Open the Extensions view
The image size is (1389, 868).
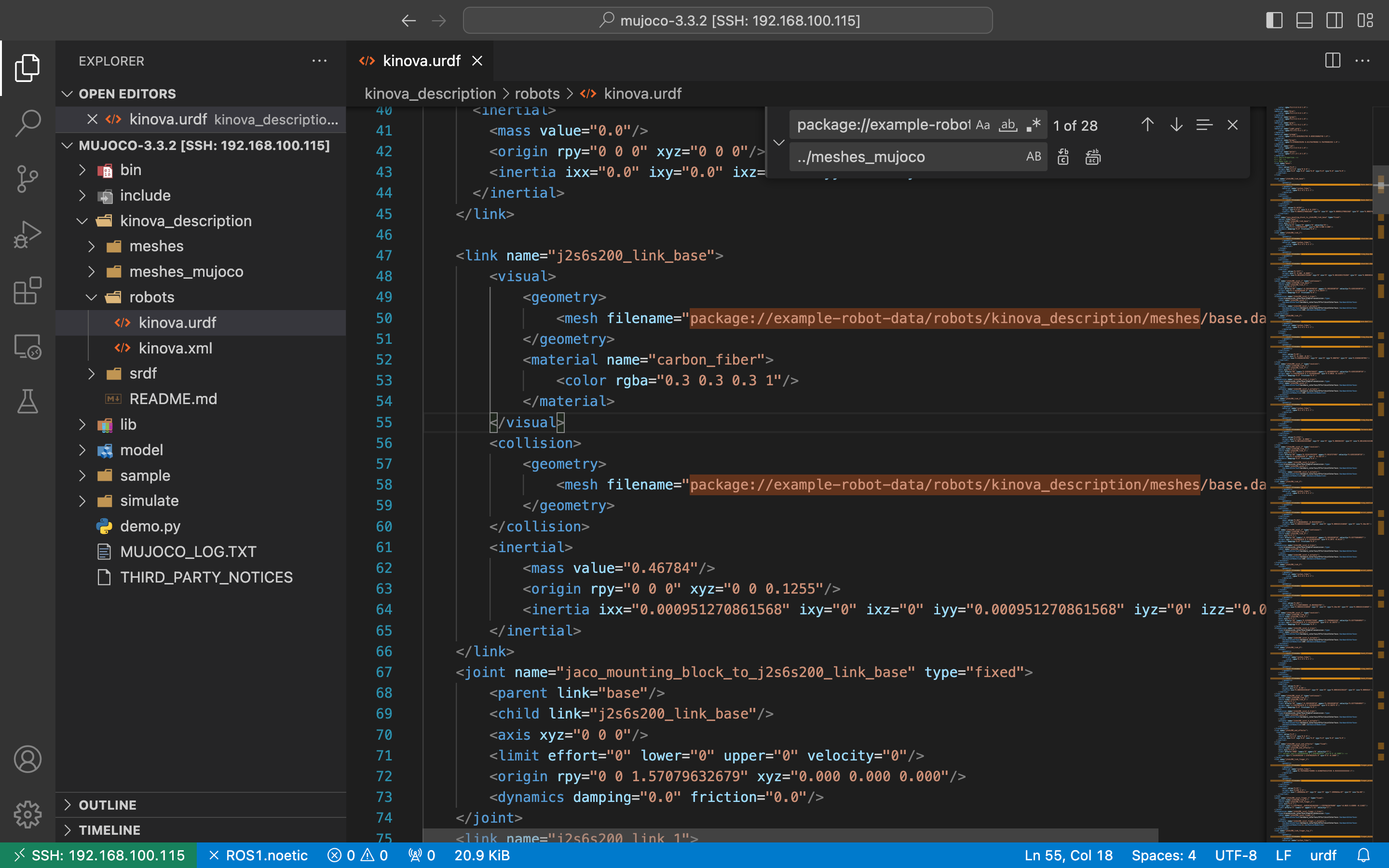(x=27, y=291)
